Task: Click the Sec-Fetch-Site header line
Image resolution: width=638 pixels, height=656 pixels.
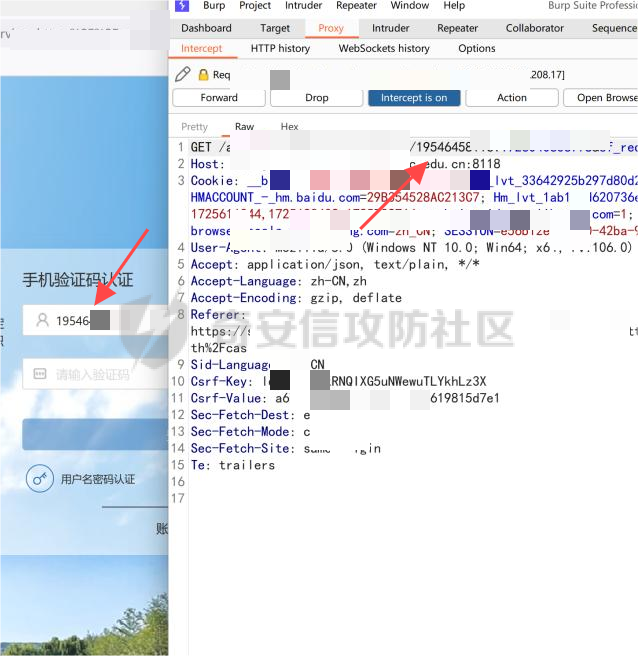Action: click(x=286, y=448)
